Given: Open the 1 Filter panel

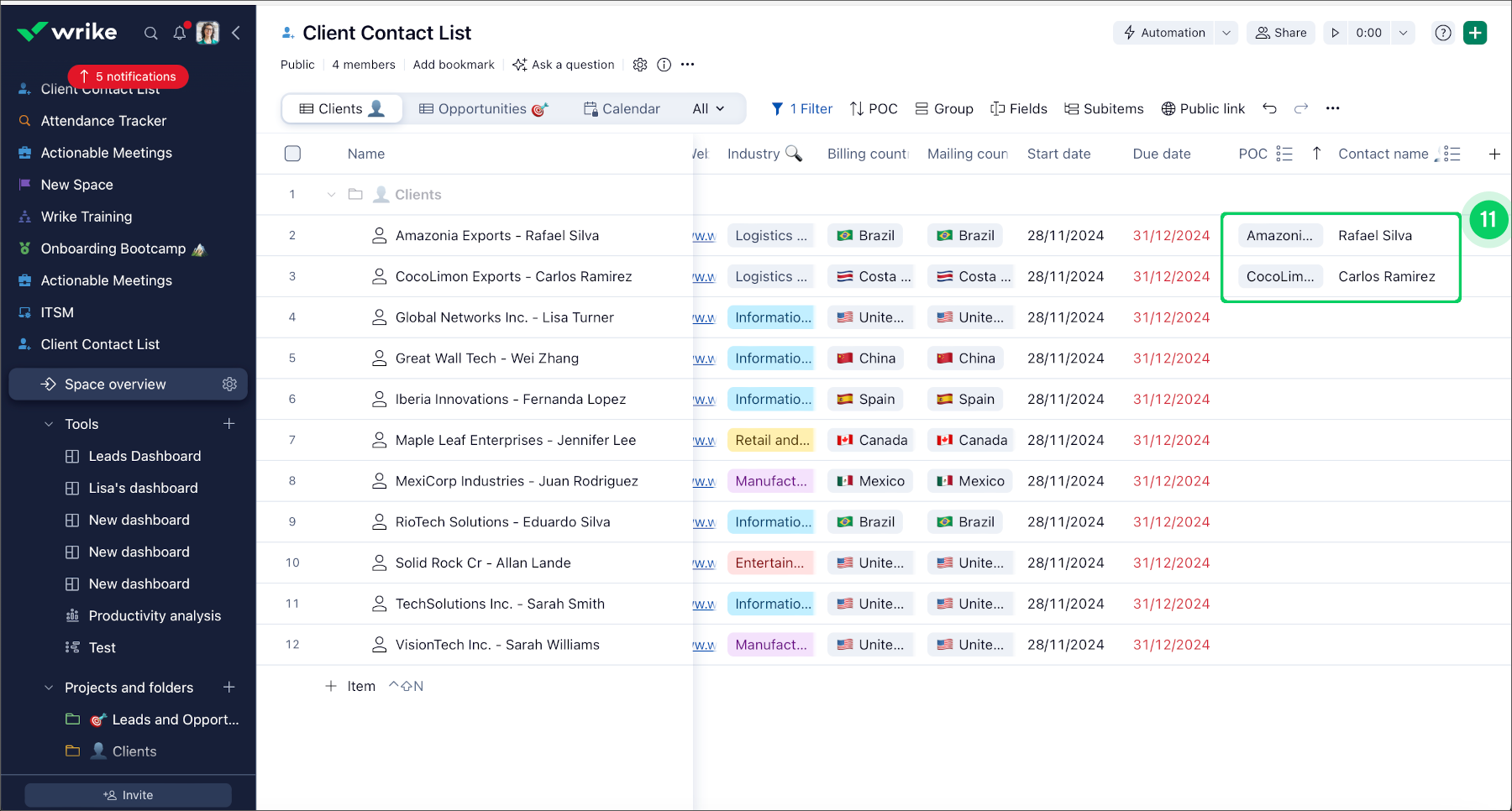Looking at the screenshot, I should [801, 108].
